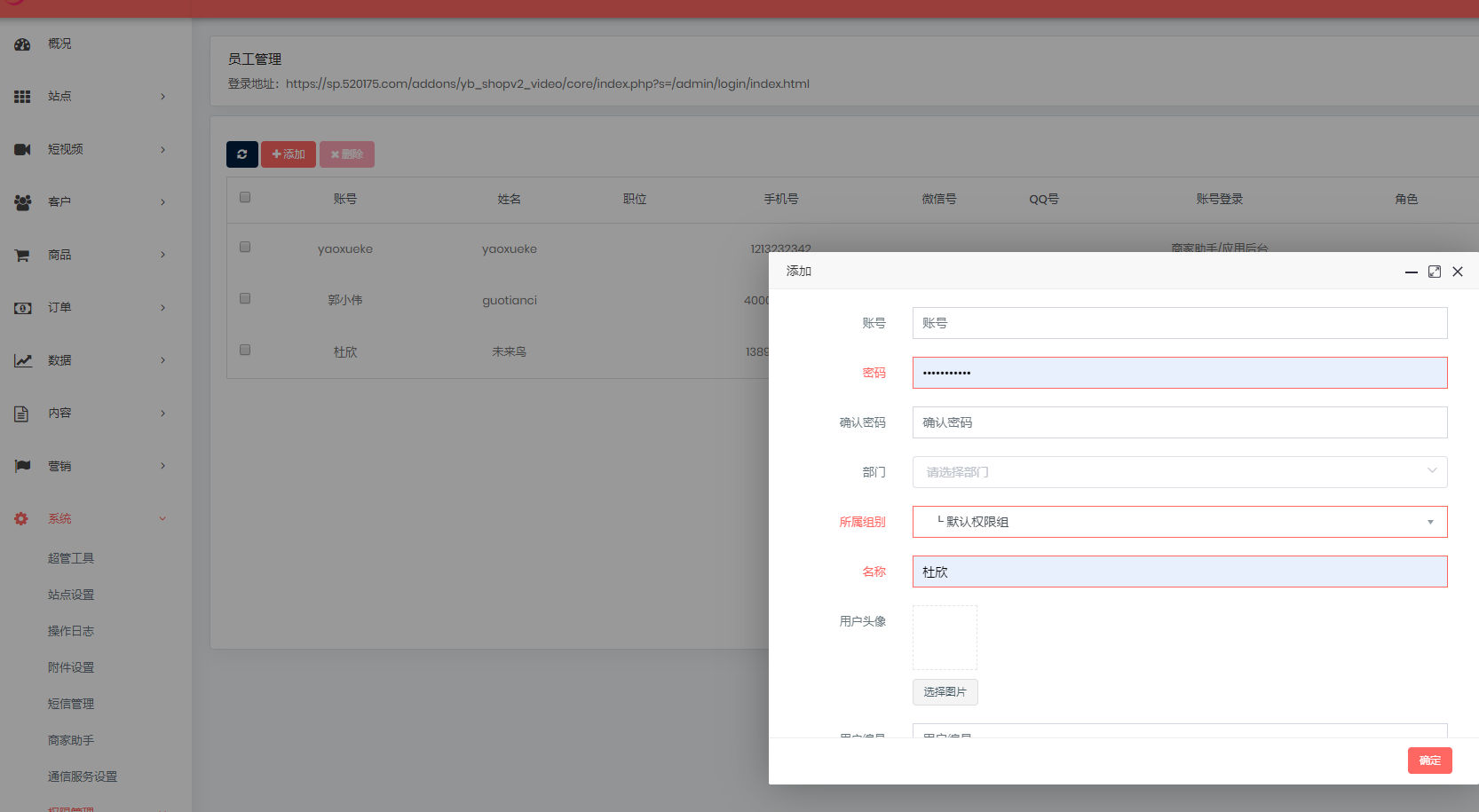
Task: Click the money icon beside 订单
Action: [22, 308]
